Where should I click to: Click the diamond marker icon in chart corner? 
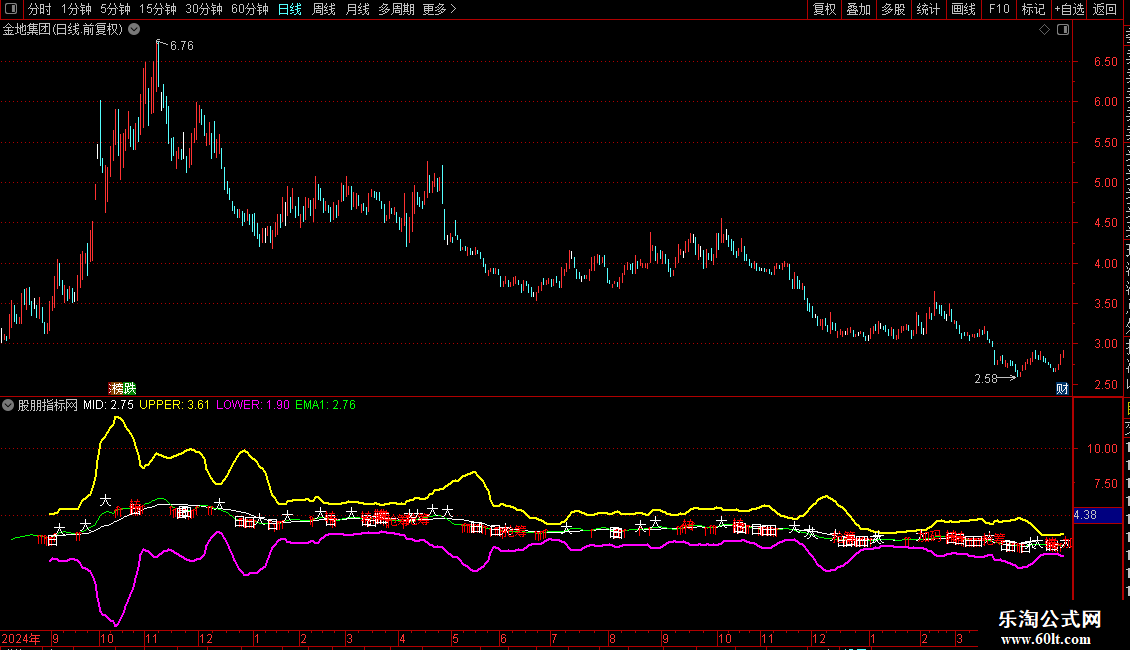tap(1044, 30)
